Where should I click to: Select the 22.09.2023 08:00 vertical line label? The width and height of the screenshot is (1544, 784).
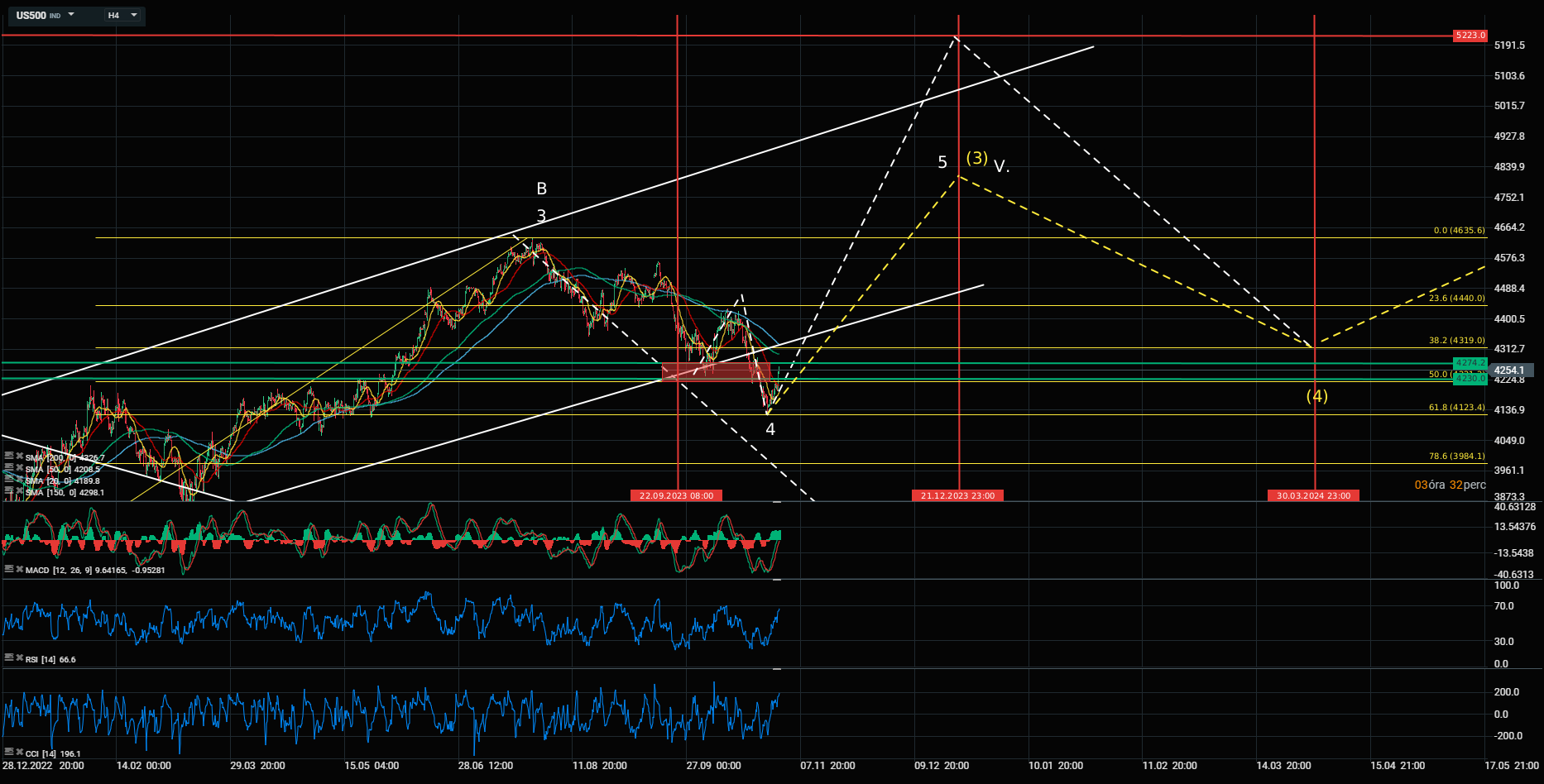point(676,495)
